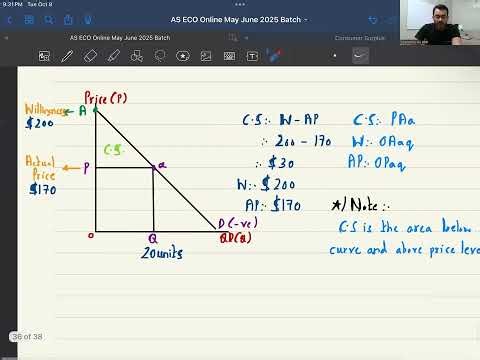This screenshot has width=480, height=360.
Task: Activate the laser pointer tool
Action: (275, 55)
